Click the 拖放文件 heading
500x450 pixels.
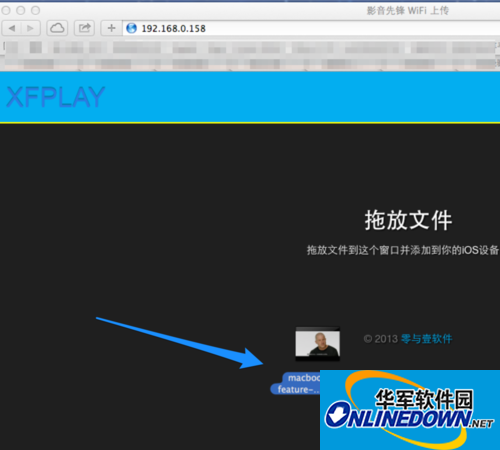(408, 220)
